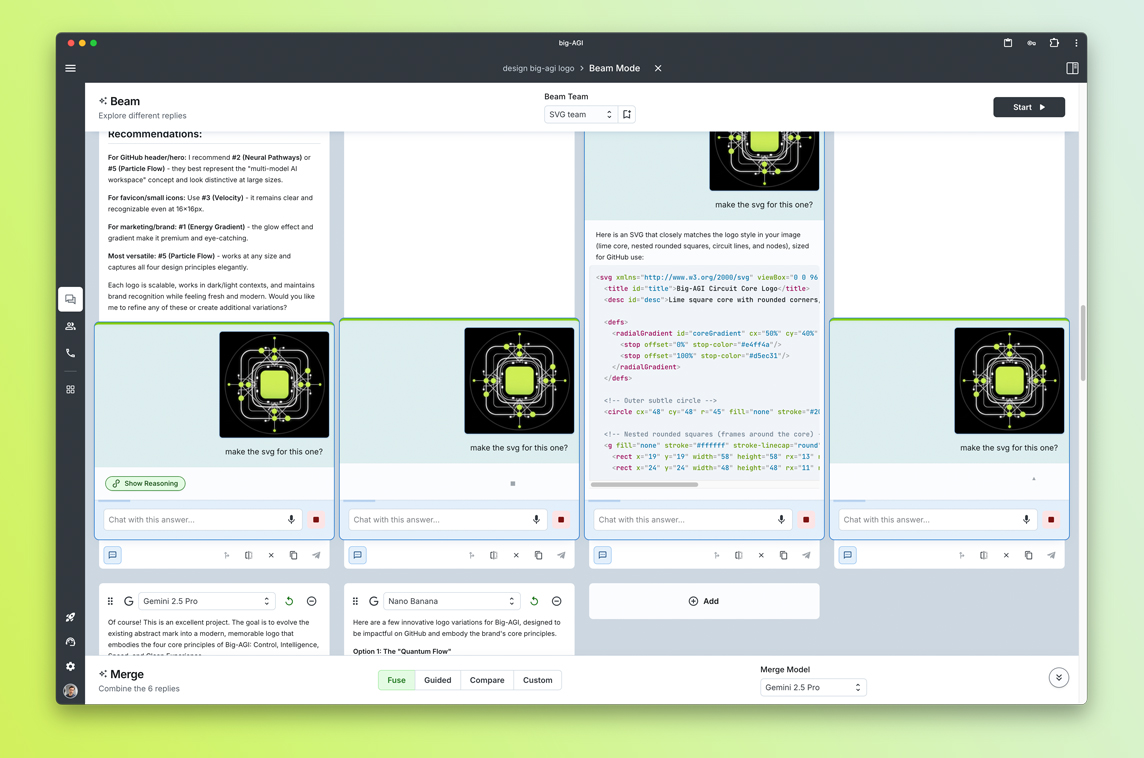The width and height of the screenshot is (1144, 758).
Task: Select the Custom merge tab
Action: point(538,680)
